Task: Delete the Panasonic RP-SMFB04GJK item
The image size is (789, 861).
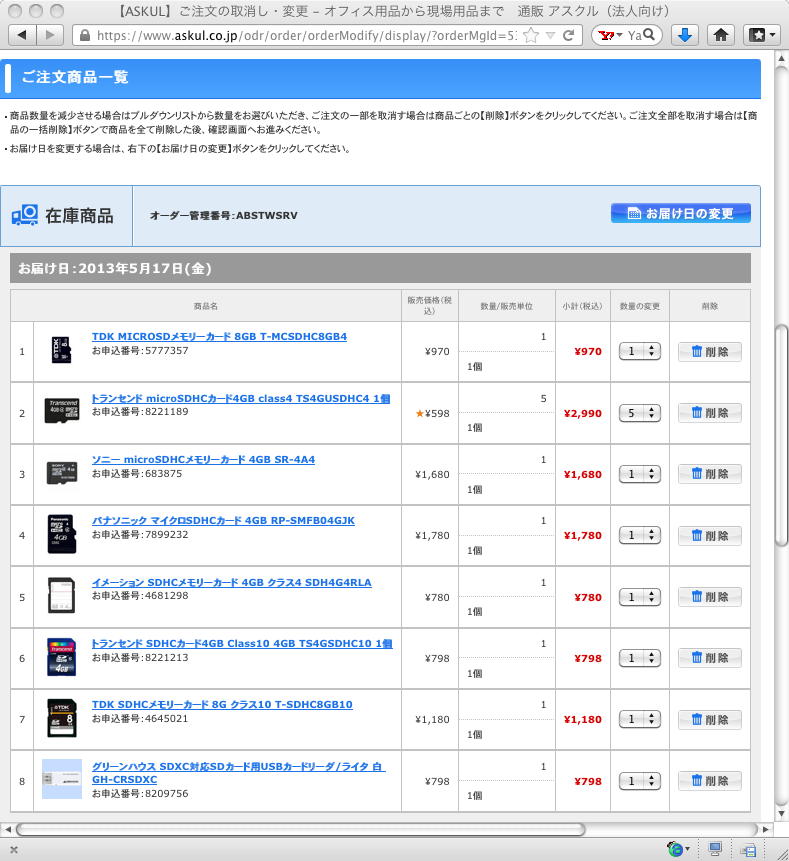Action: tap(710, 535)
